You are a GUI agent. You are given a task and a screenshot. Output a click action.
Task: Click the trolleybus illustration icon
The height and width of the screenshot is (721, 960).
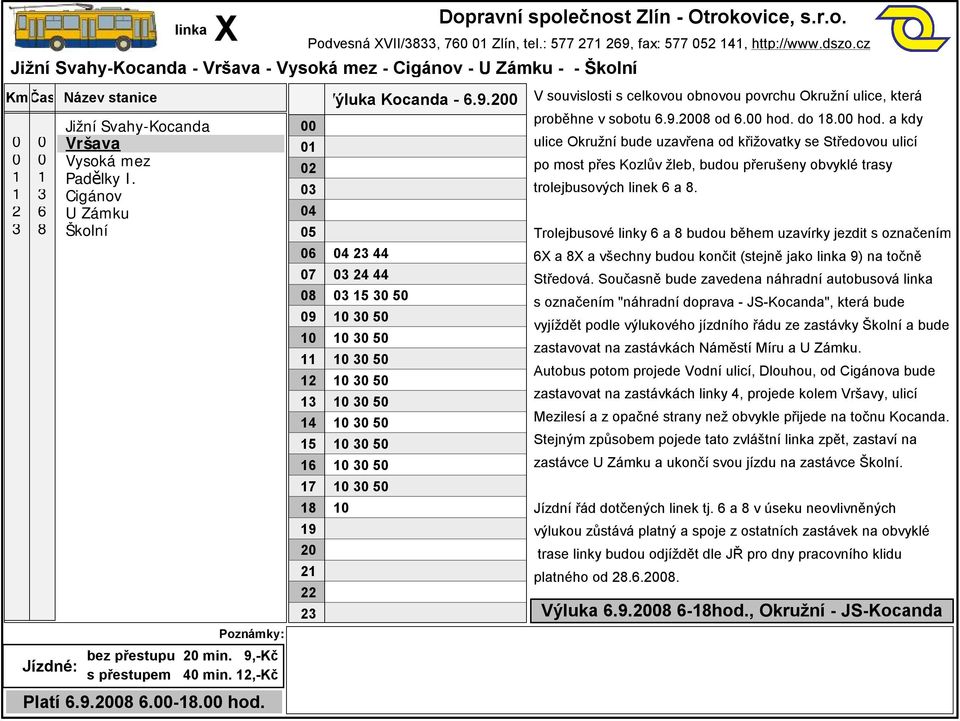(x=84, y=29)
